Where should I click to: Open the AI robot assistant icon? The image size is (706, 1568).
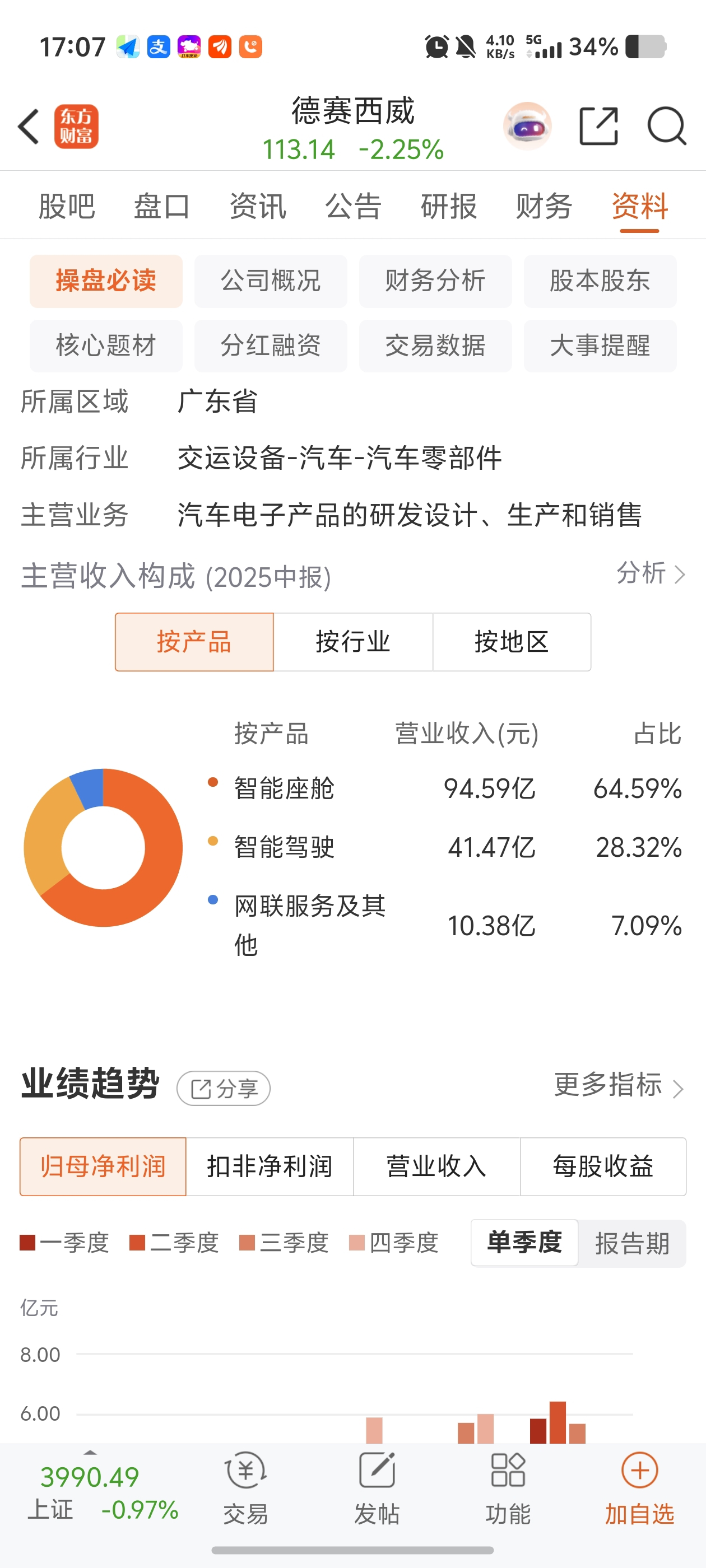coord(527,127)
